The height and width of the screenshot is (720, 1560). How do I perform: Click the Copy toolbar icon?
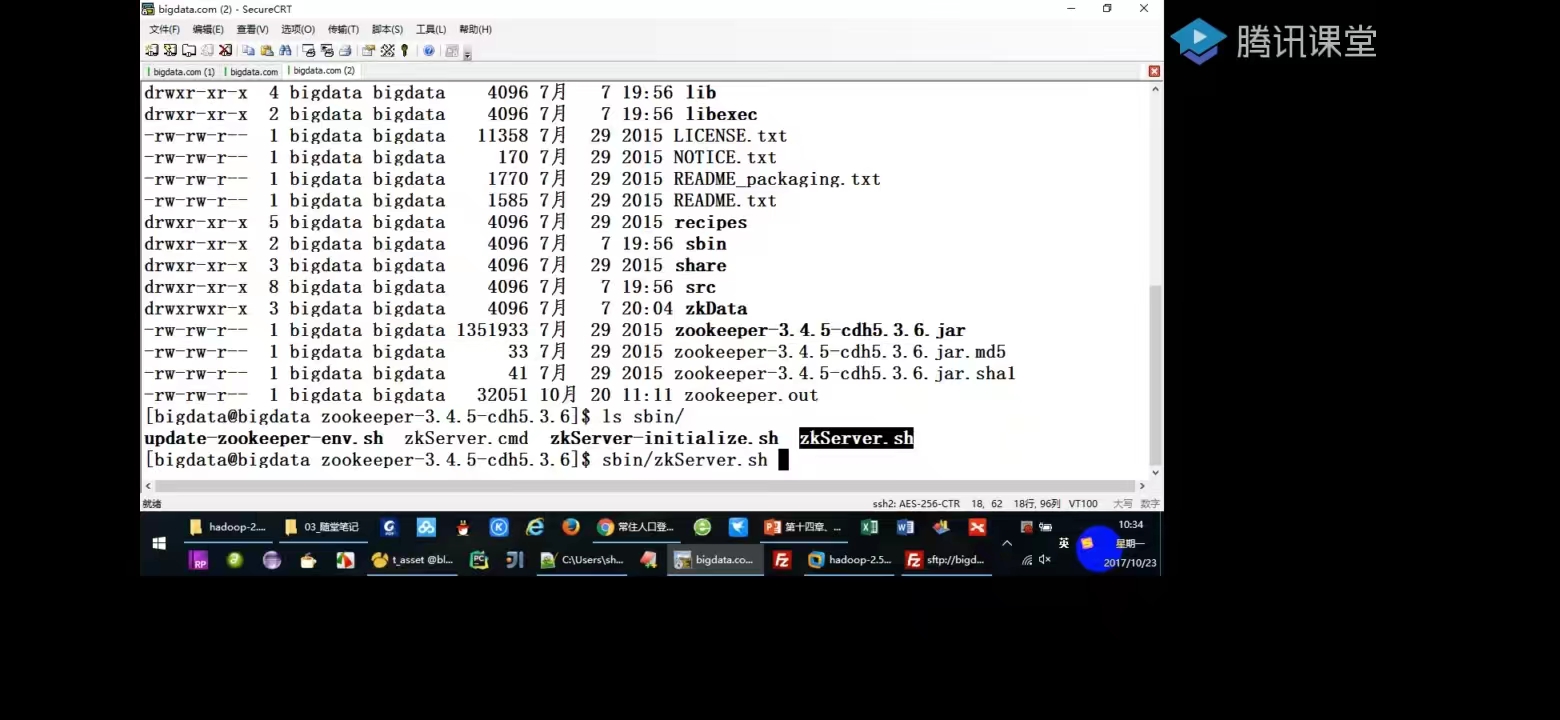[248, 50]
